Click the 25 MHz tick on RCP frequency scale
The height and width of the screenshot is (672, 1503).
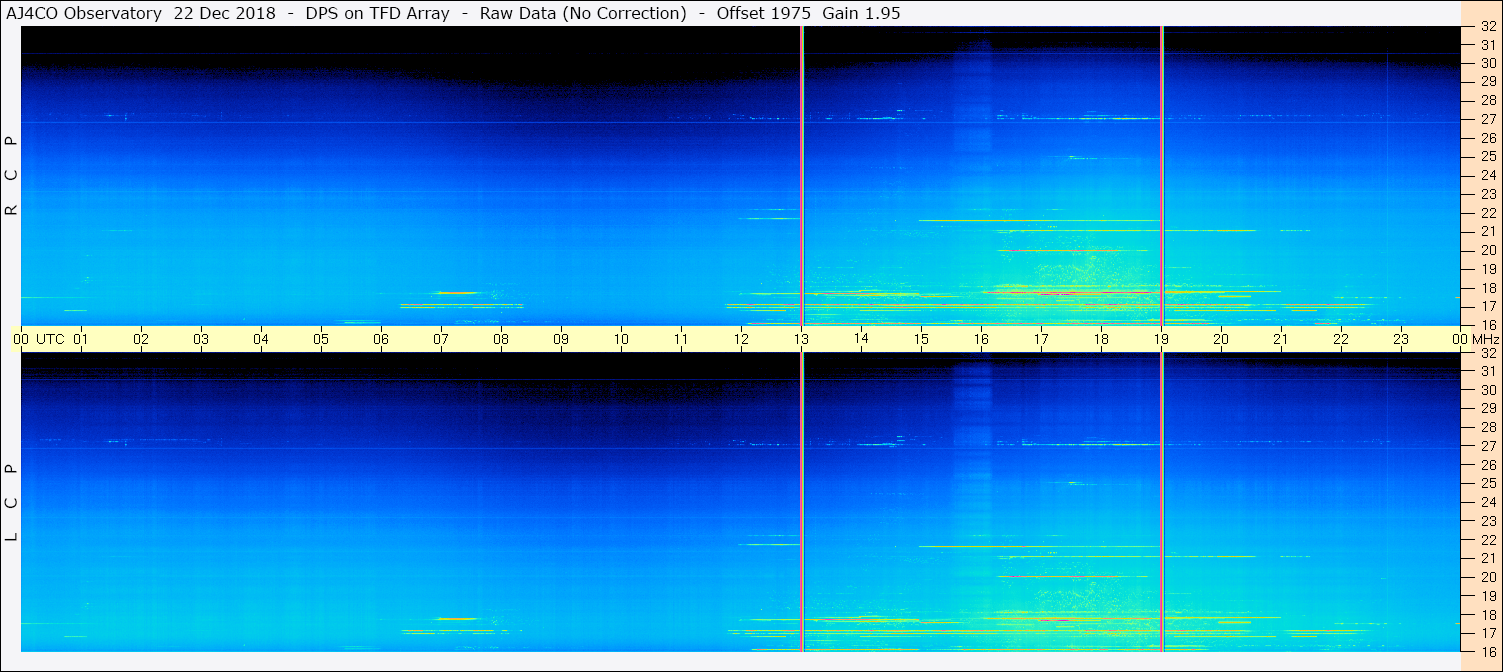(x=1488, y=157)
